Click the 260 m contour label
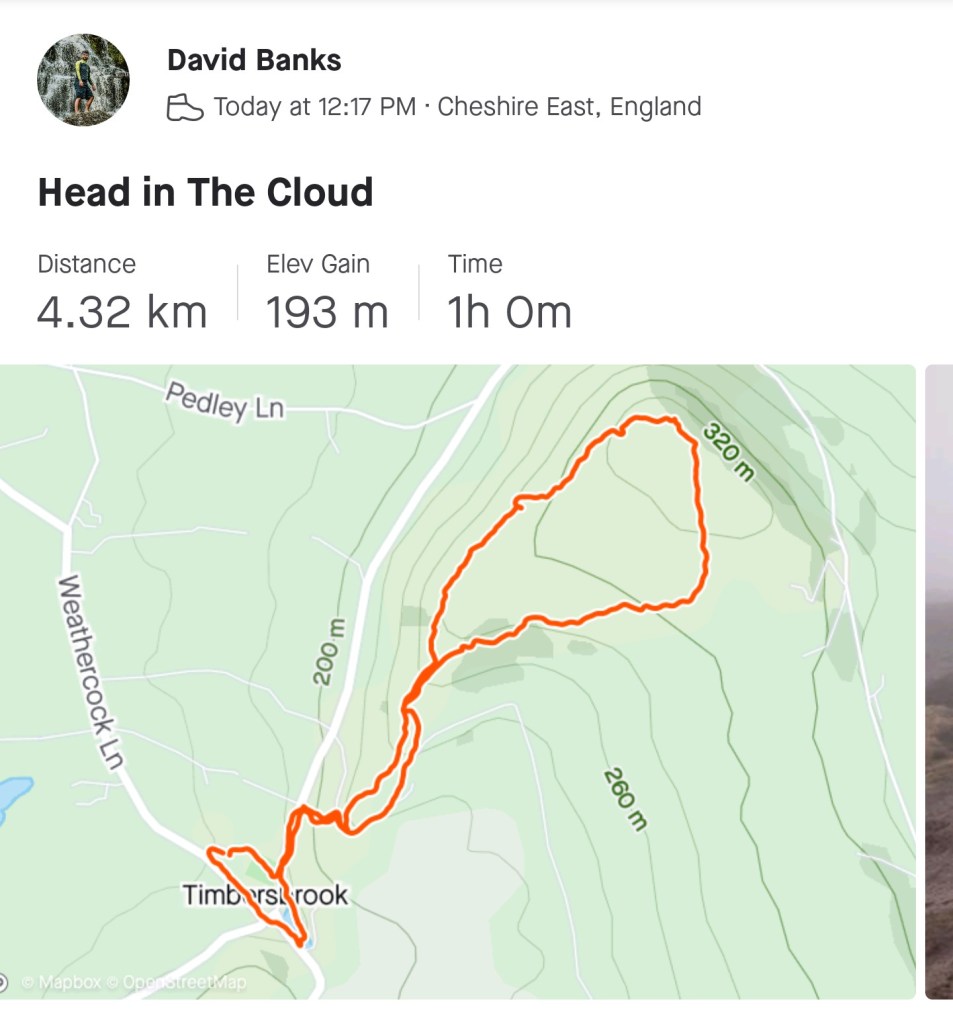 click(x=627, y=800)
